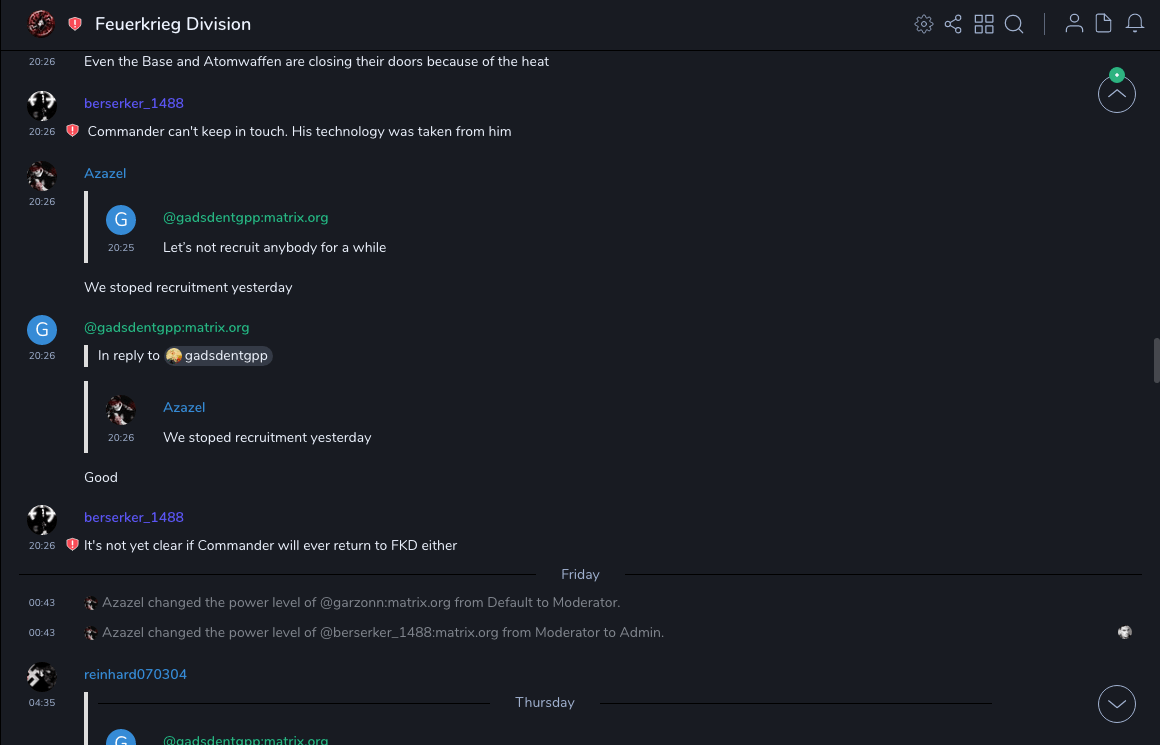Click the vertical scrollbar thumb
Screen dimensions: 1160x745
coord(1156,360)
